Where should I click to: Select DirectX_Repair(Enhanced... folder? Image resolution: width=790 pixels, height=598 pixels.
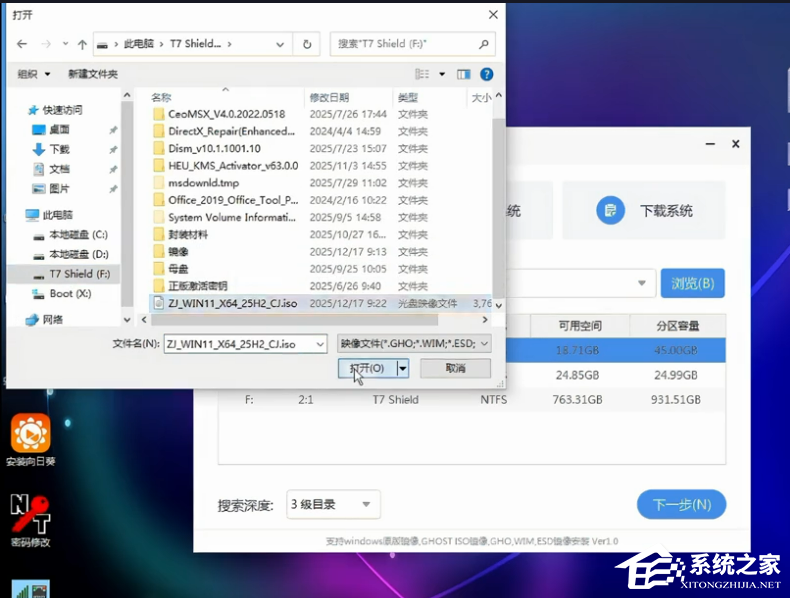[x=231, y=131]
